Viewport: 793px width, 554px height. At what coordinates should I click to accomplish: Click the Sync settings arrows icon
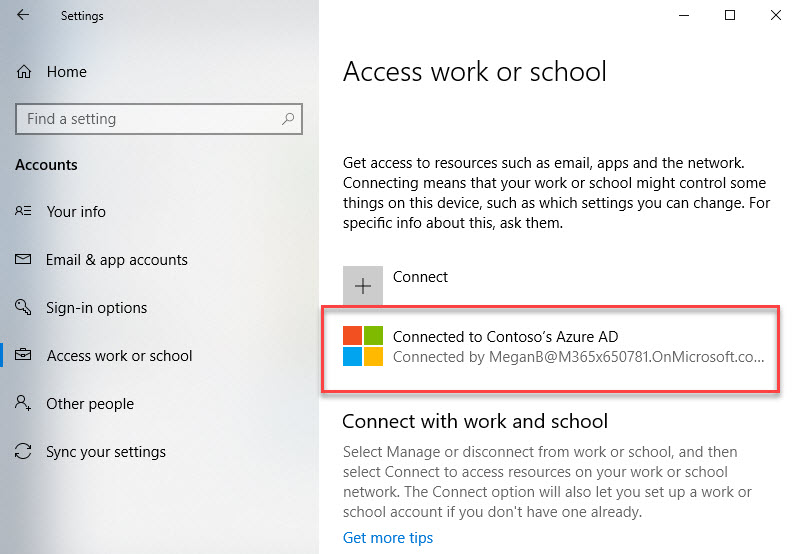(x=23, y=451)
